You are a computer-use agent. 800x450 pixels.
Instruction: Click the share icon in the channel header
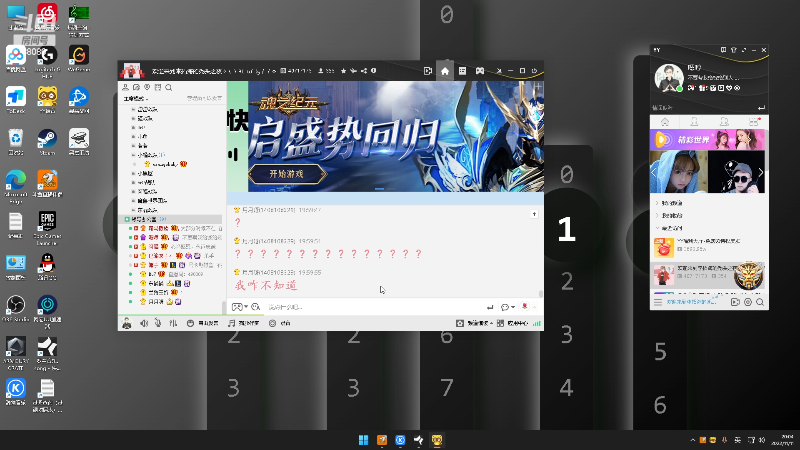click(364, 71)
